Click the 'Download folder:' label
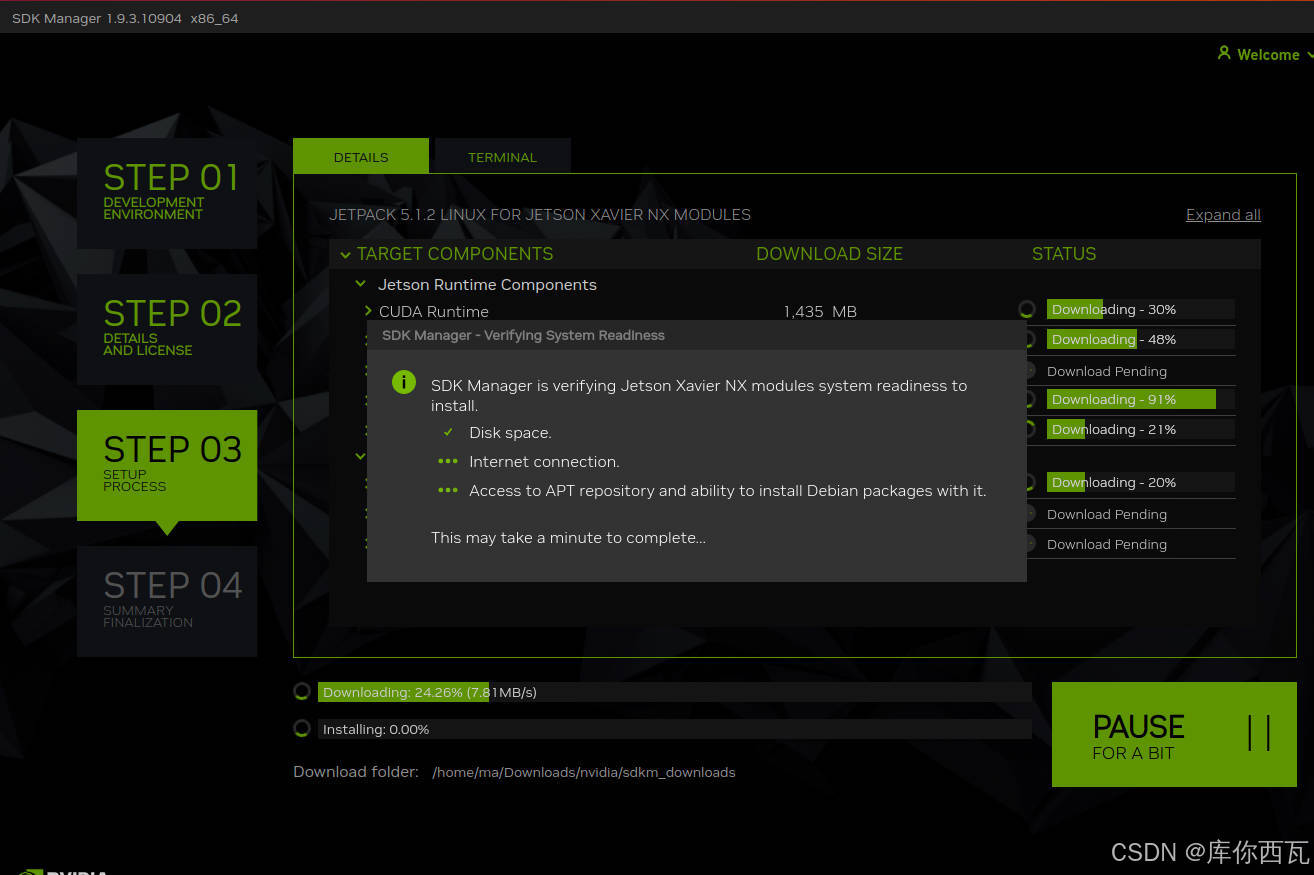 [356, 772]
